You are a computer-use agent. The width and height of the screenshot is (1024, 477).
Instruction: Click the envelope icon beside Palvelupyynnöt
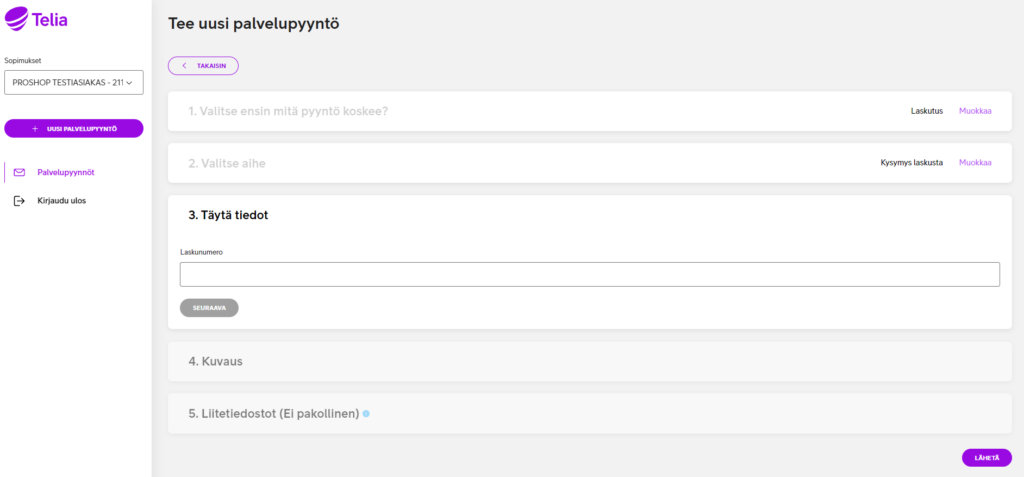pyautogui.click(x=19, y=173)
